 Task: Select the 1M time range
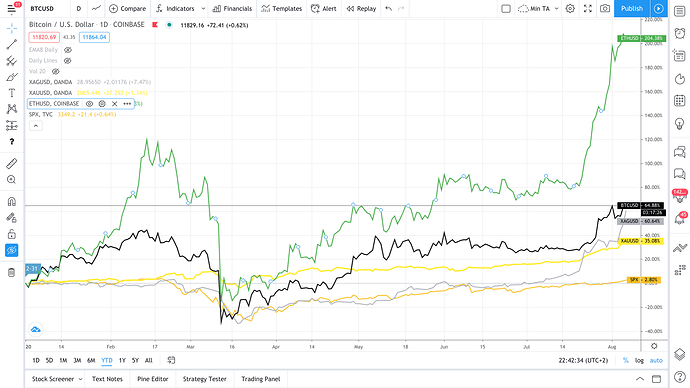pos(63,360)
